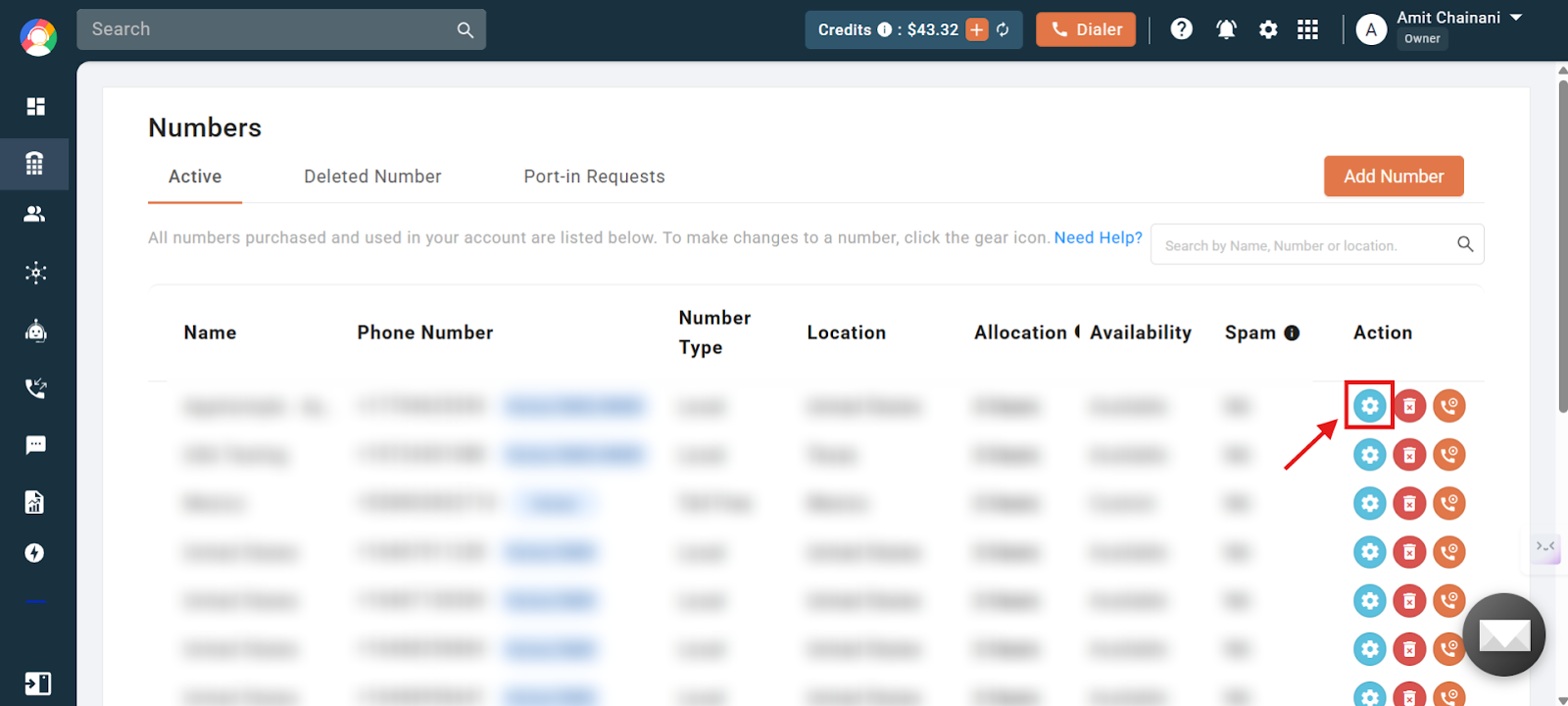The height and width of the screenshot is (706, 1568).
Task: Click the Allocation column header
Action: 1020,332
